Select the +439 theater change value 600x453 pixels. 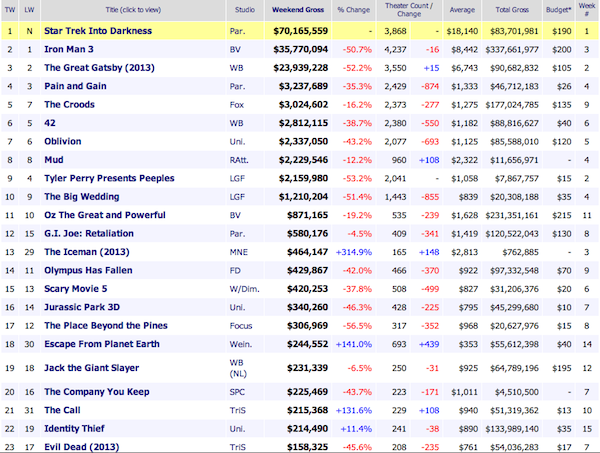click(429, 344)
